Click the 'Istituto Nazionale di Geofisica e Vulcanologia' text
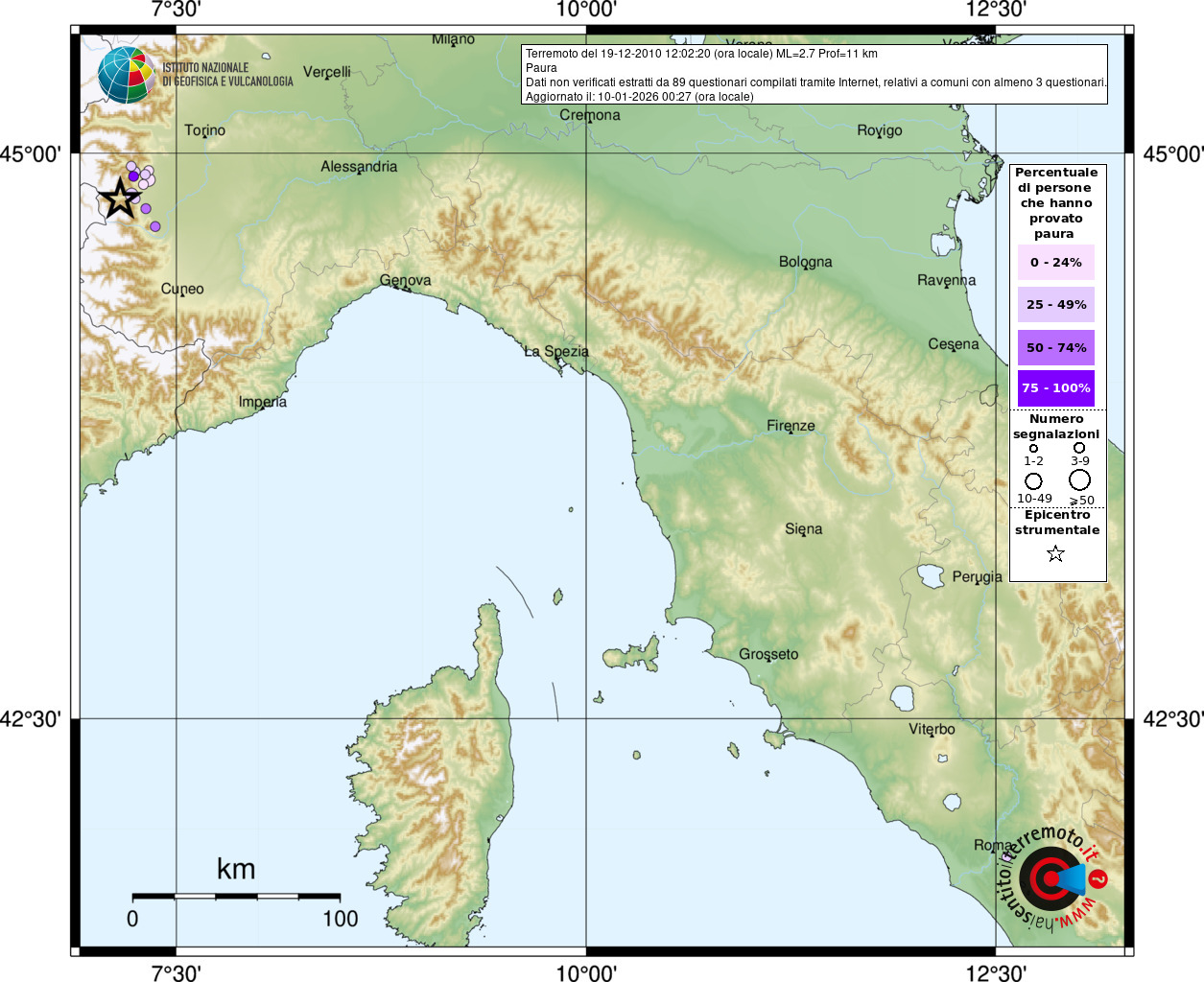The image size is (1204, 982). pyautogui.click(x=227, y=75)
